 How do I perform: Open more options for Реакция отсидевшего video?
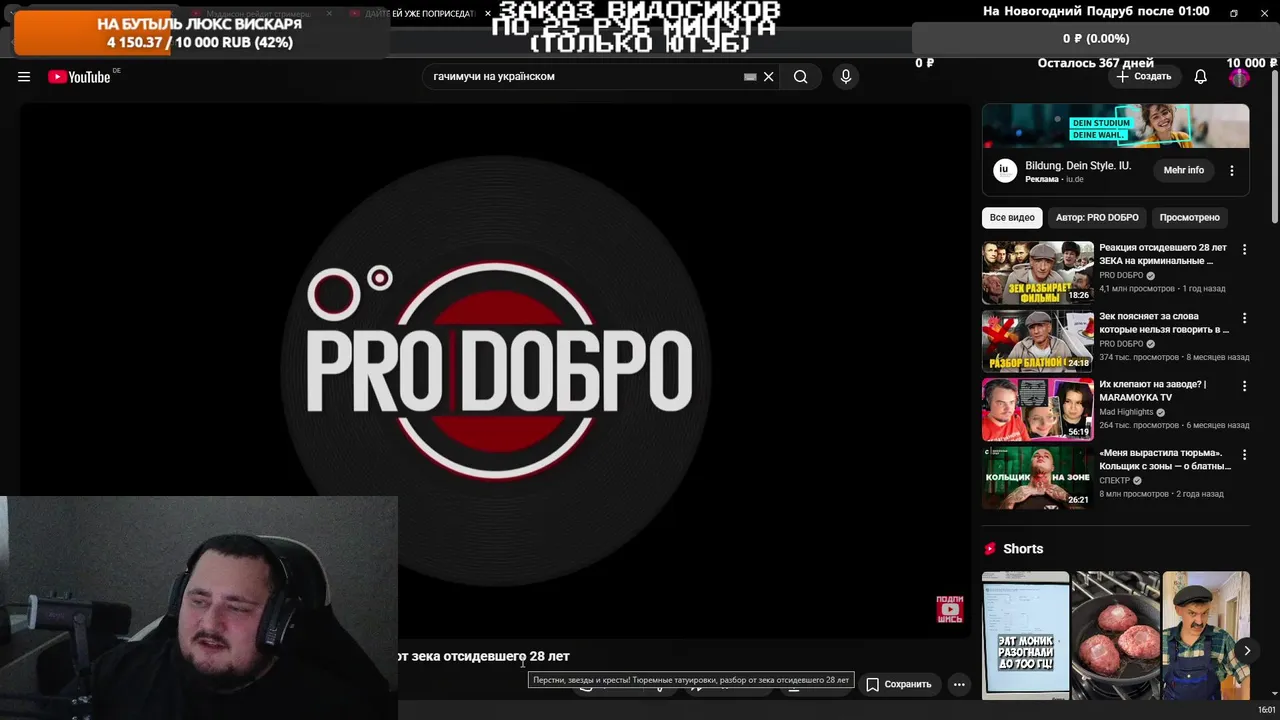coord(1244,250)
